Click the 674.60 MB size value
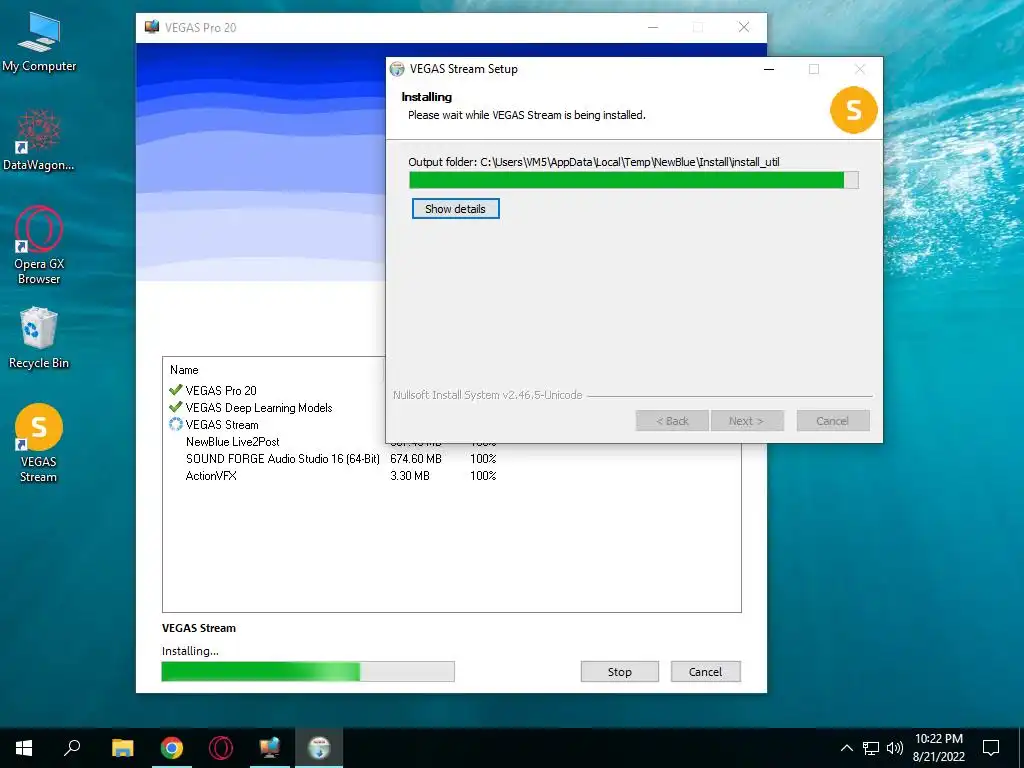Screen dimensions: 1024x768 point(415,458)
